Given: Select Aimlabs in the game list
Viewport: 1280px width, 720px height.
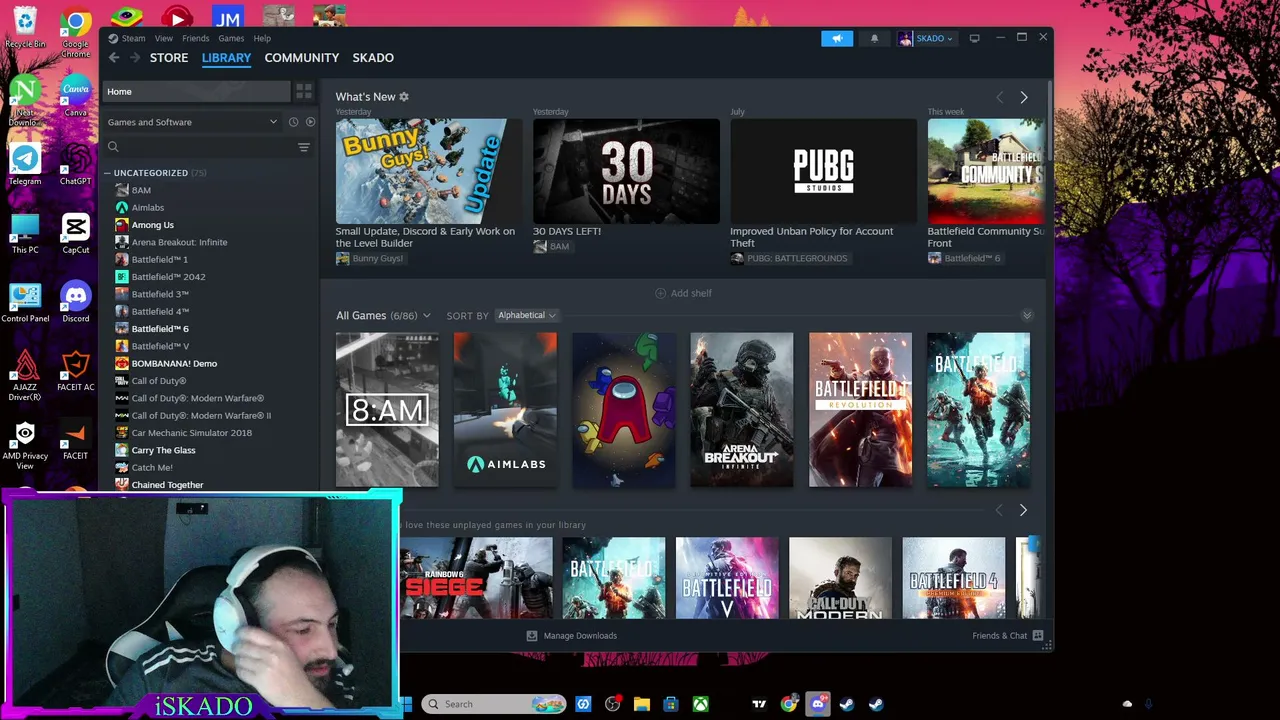Looking at the screenshot, I should coord(147,208).
